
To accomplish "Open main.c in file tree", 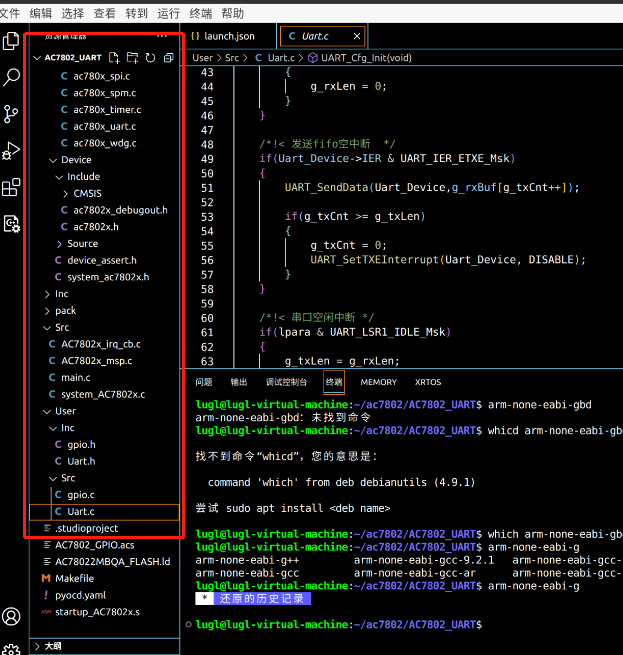I will 75,378.
